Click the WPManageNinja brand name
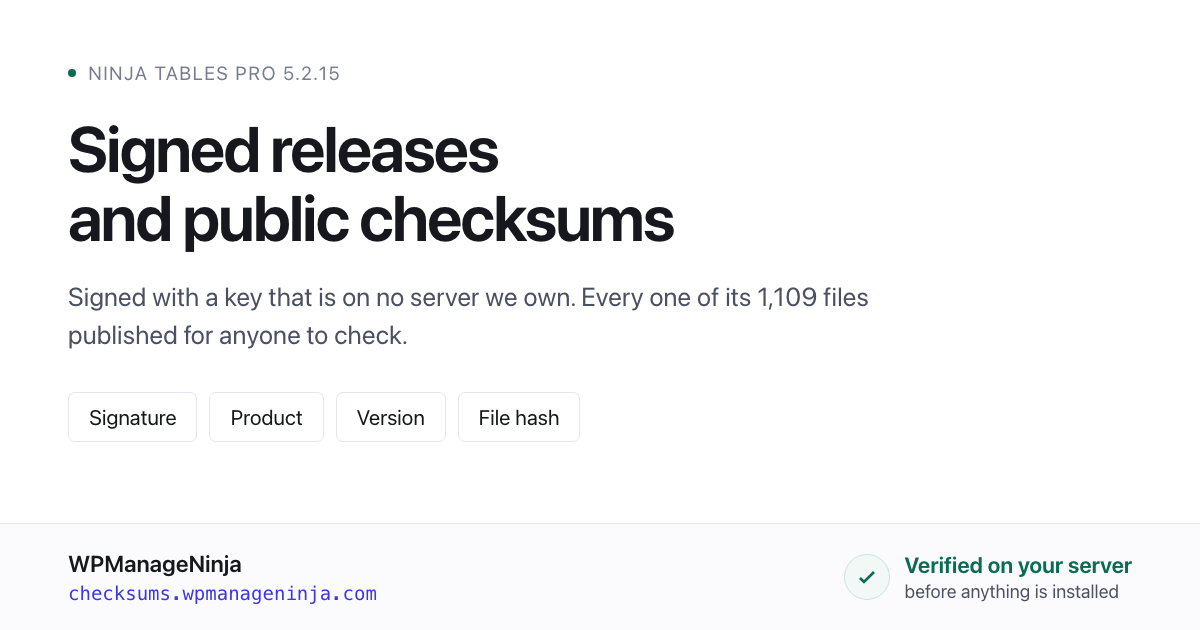 155,564
